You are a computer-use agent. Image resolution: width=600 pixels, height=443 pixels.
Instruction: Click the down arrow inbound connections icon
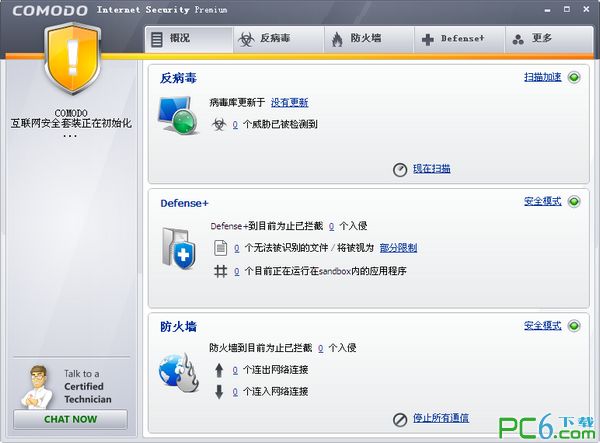(219, 392)
